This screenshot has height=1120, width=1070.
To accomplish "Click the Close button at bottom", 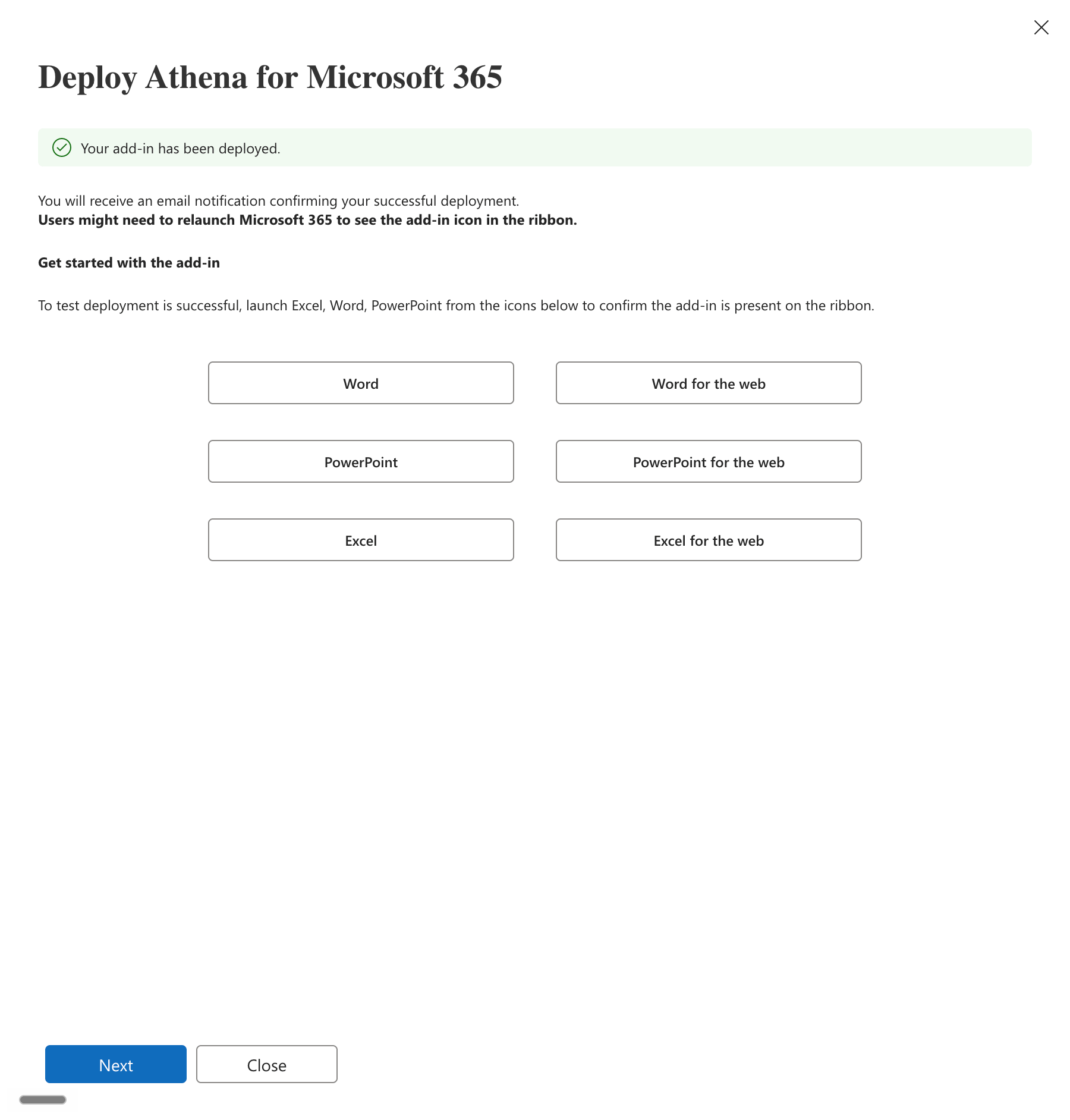I will pos(267,1064).
